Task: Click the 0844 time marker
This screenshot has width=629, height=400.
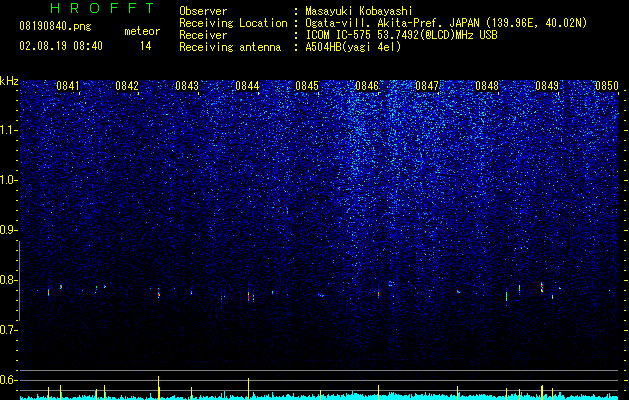Action: coord(247,85)
